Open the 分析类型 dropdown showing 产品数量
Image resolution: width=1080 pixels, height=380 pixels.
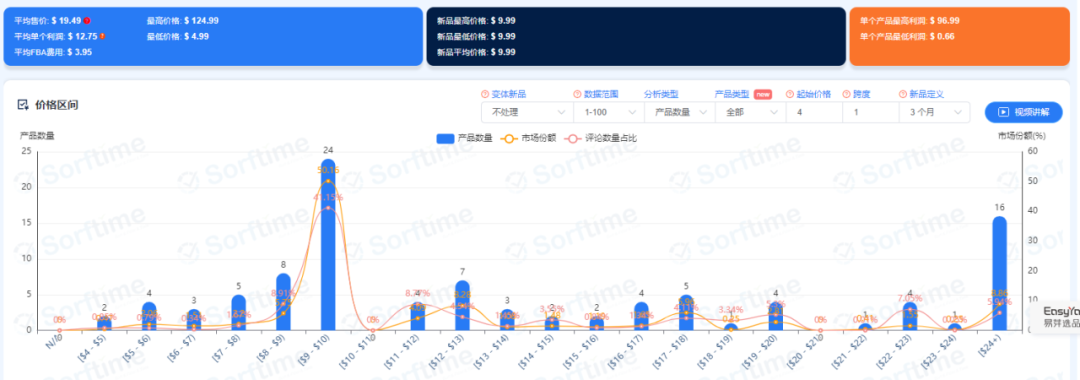click(679, 112)
